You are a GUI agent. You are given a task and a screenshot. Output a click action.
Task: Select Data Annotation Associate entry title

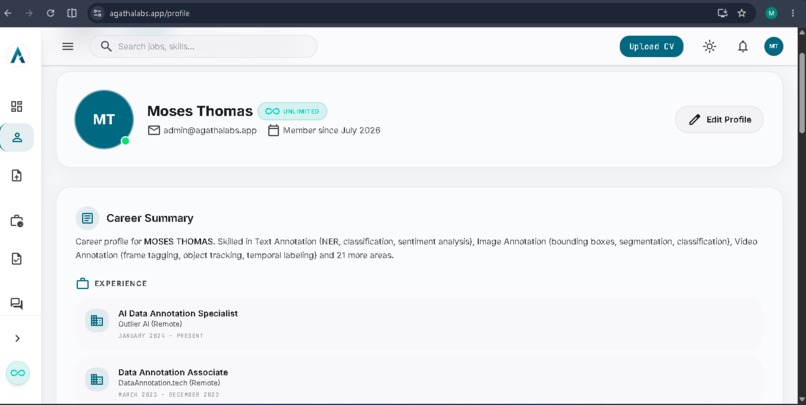click(173, 372)
